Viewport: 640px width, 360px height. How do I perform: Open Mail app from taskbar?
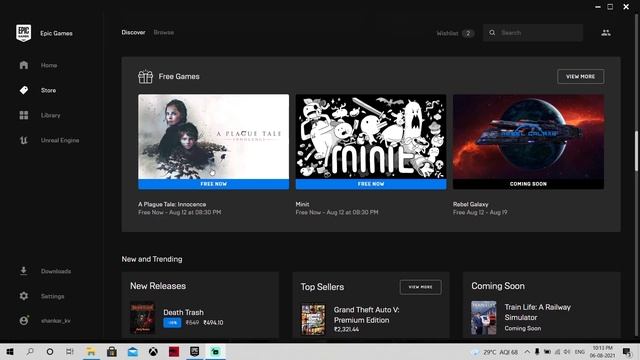tap(133, 351)
